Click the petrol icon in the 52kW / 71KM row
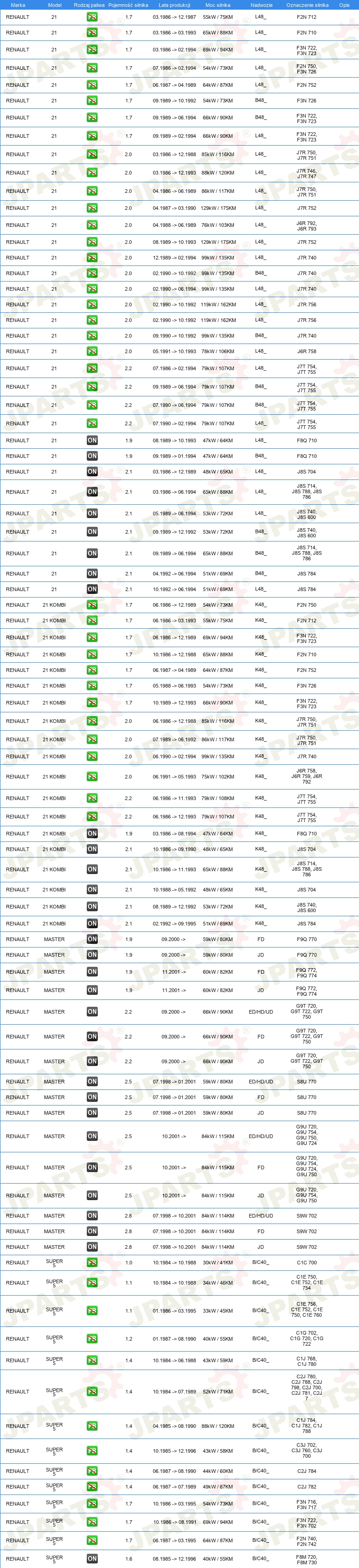359x1568 pixels. (92, 1392)
